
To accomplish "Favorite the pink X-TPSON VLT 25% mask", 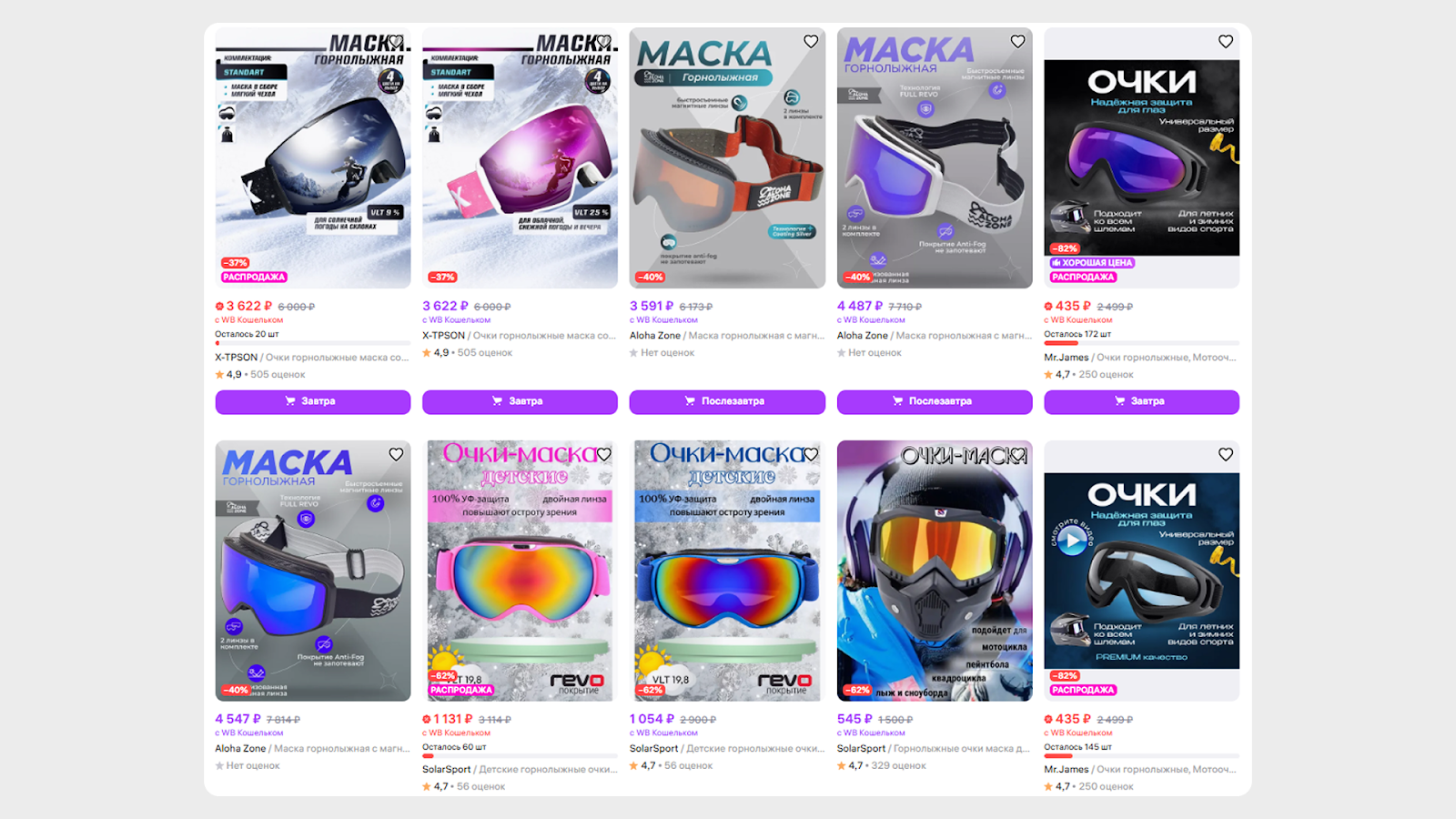I will coord(603,41).
